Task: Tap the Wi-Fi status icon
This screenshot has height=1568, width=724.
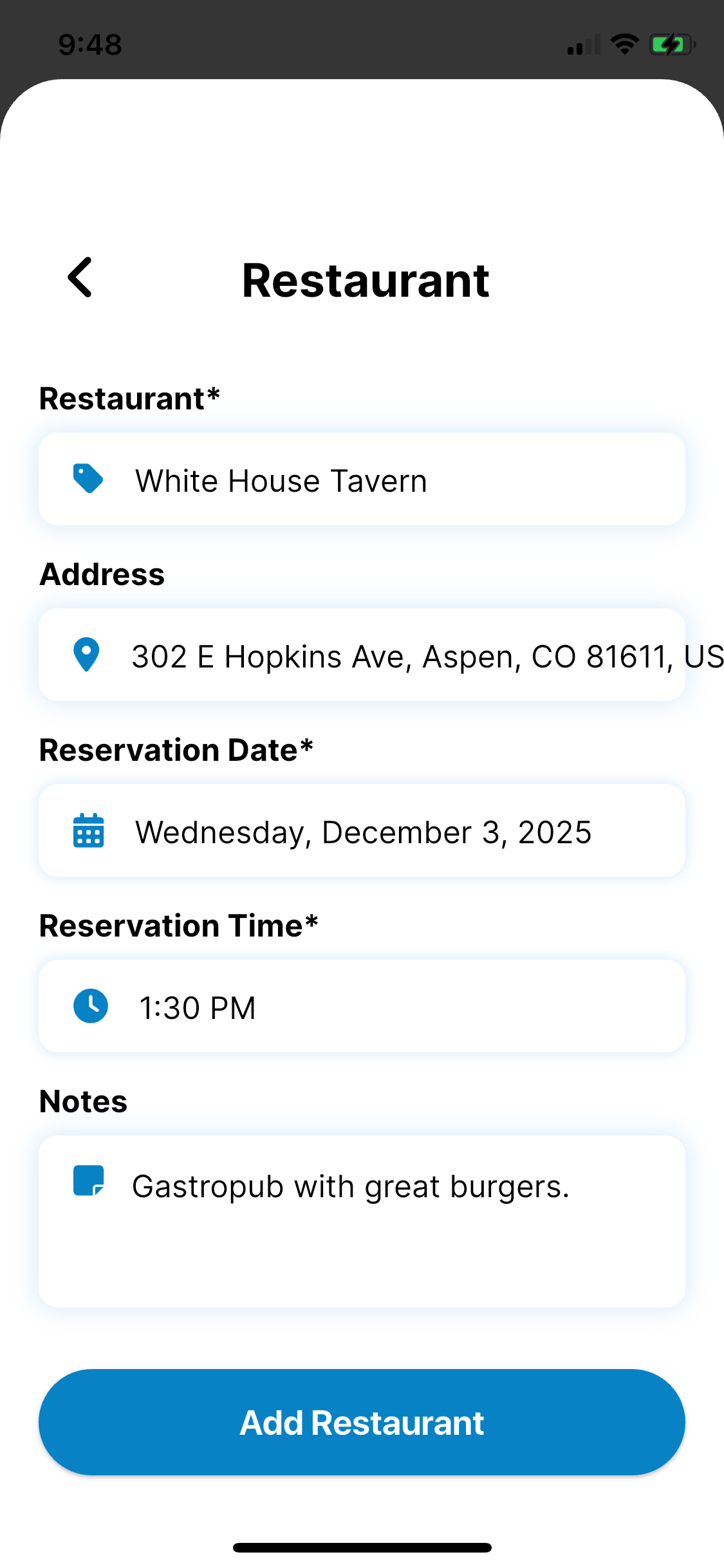Action: tap(624, 44)
